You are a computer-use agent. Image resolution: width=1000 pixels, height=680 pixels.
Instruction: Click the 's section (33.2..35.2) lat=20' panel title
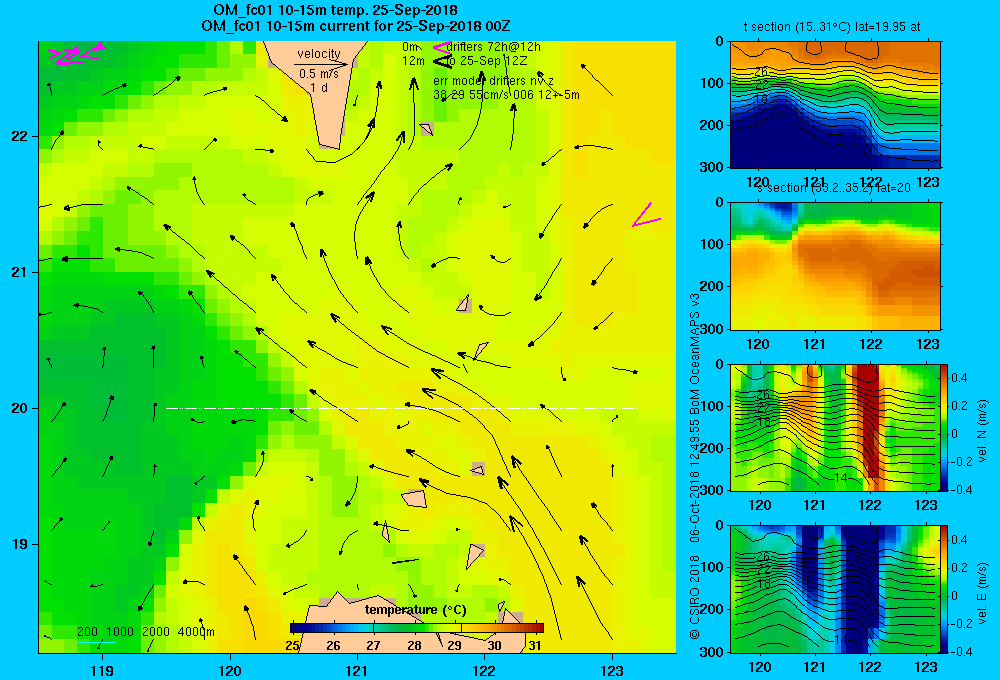point(834,188)
